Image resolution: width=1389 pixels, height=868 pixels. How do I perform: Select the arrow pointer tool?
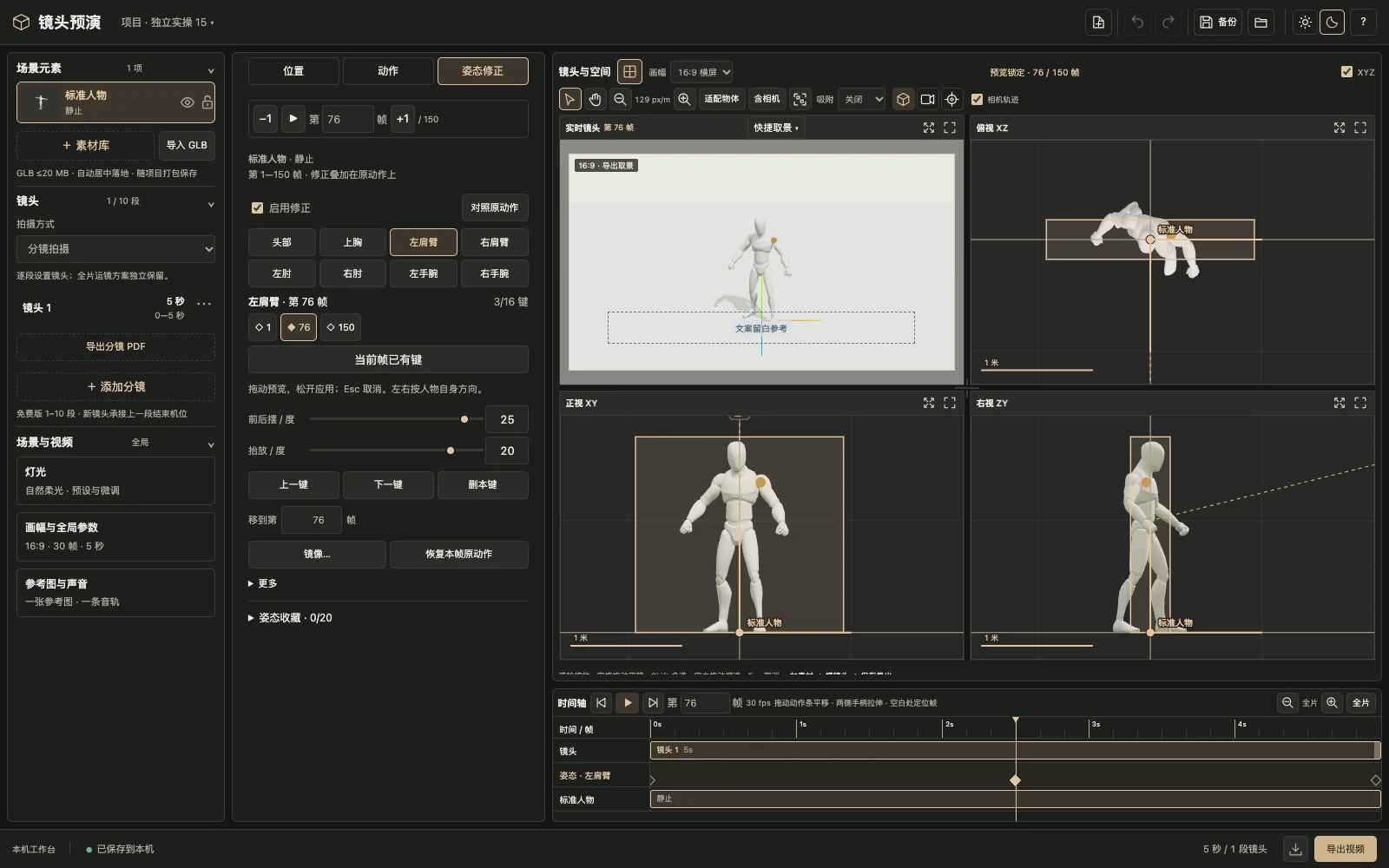(569, 99)
